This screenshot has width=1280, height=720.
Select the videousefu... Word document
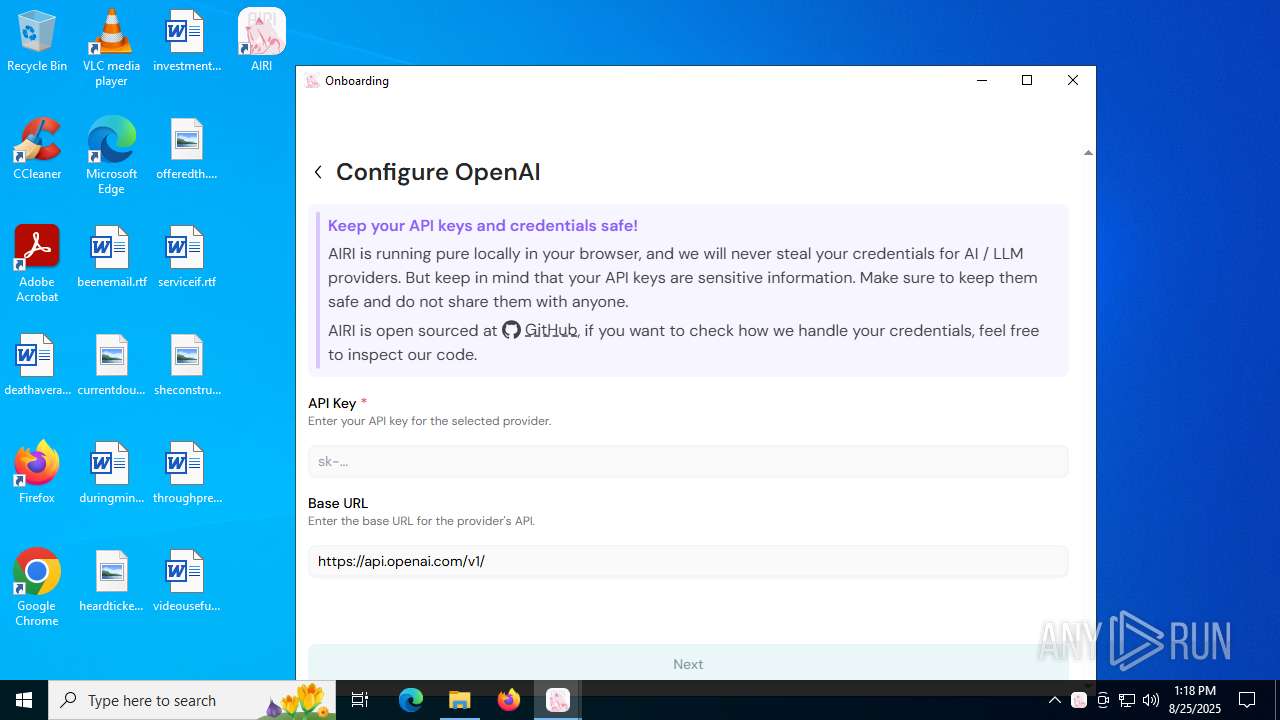(x=186, y=580)
